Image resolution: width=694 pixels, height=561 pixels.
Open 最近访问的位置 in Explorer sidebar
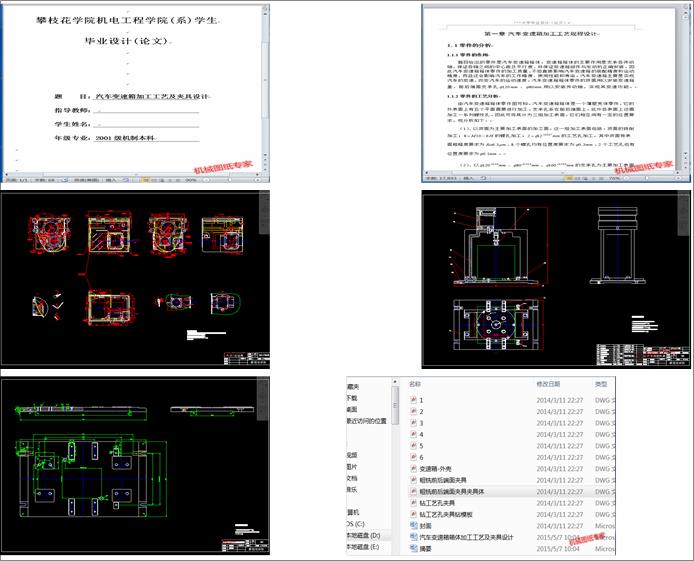click(366, 421)
